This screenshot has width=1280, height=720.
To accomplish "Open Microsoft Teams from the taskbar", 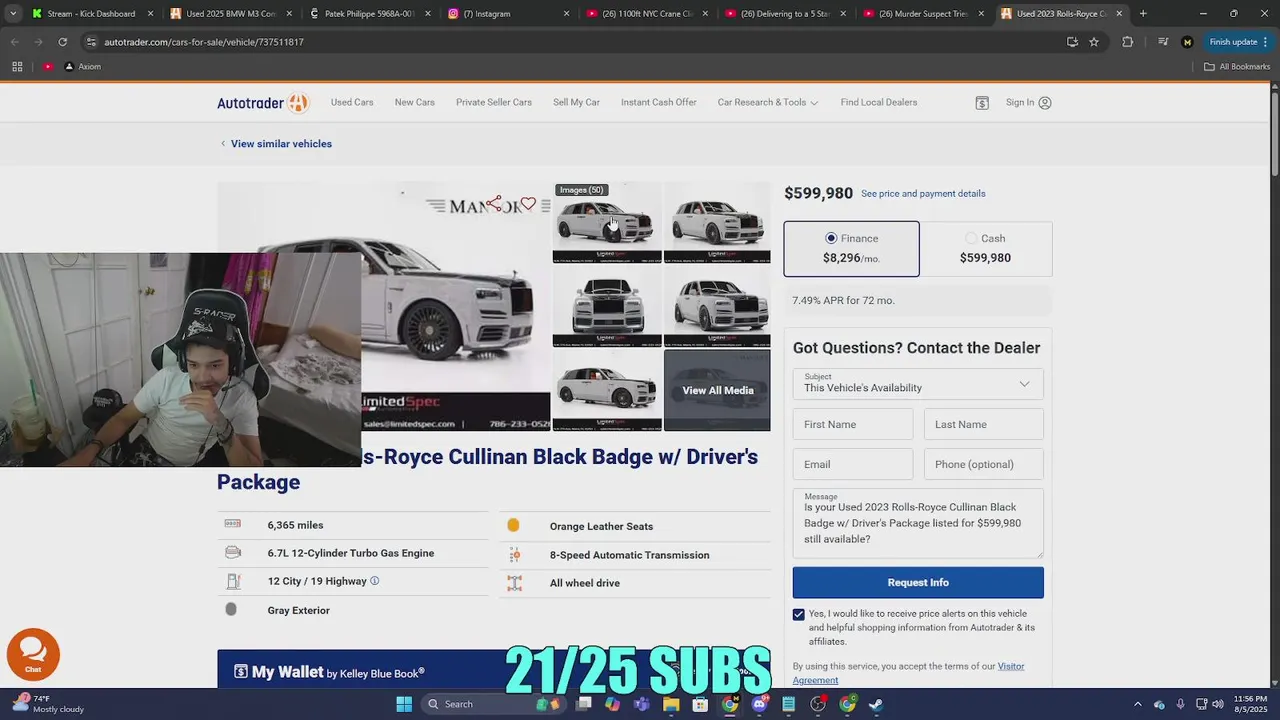I will point(642,704).
